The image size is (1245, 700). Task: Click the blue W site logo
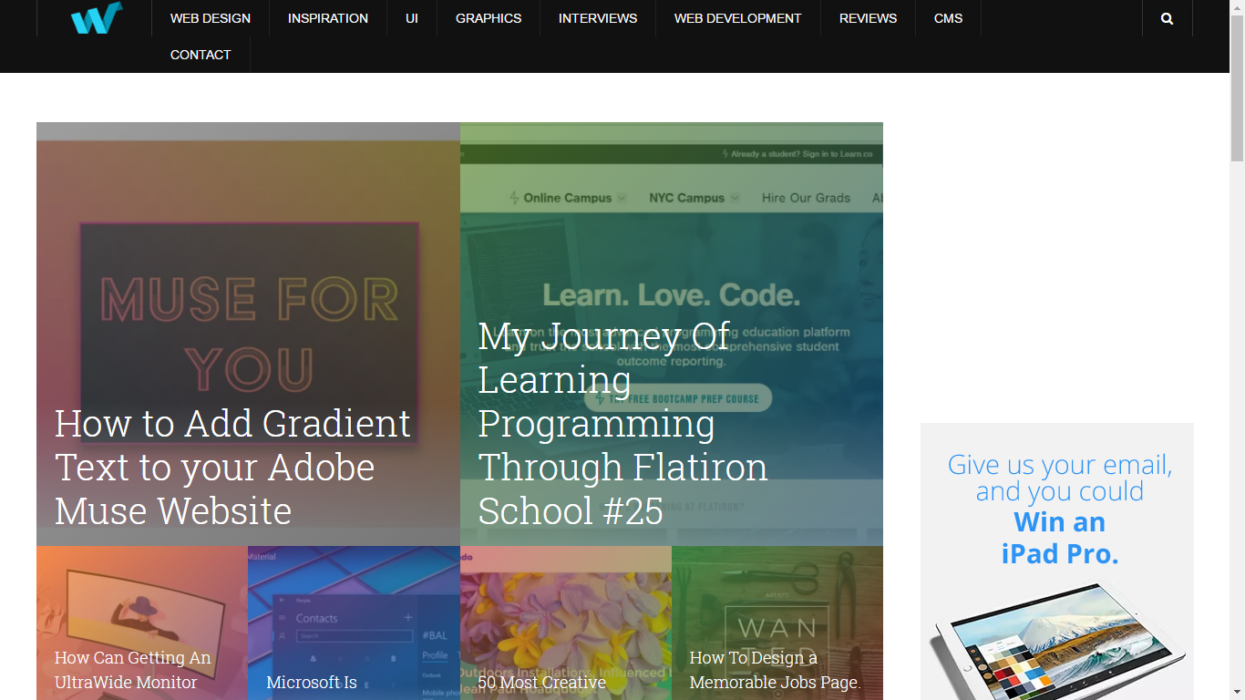click(x=96, y=18)
